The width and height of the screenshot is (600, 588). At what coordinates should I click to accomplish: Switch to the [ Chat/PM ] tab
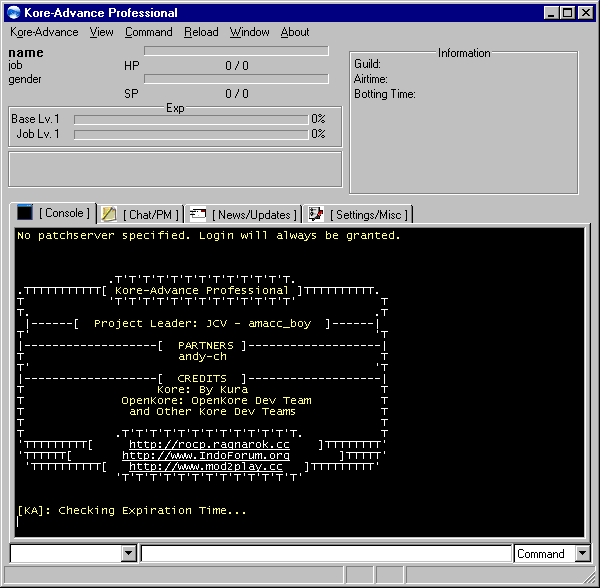click(140, 215)
